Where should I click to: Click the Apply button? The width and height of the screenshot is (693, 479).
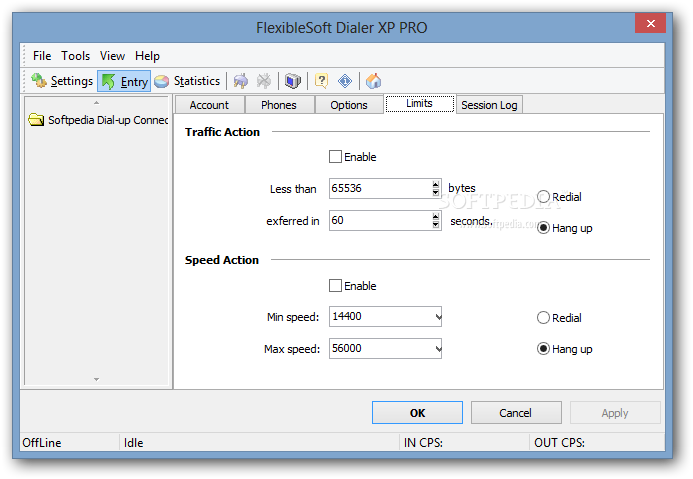click(615, 413)
